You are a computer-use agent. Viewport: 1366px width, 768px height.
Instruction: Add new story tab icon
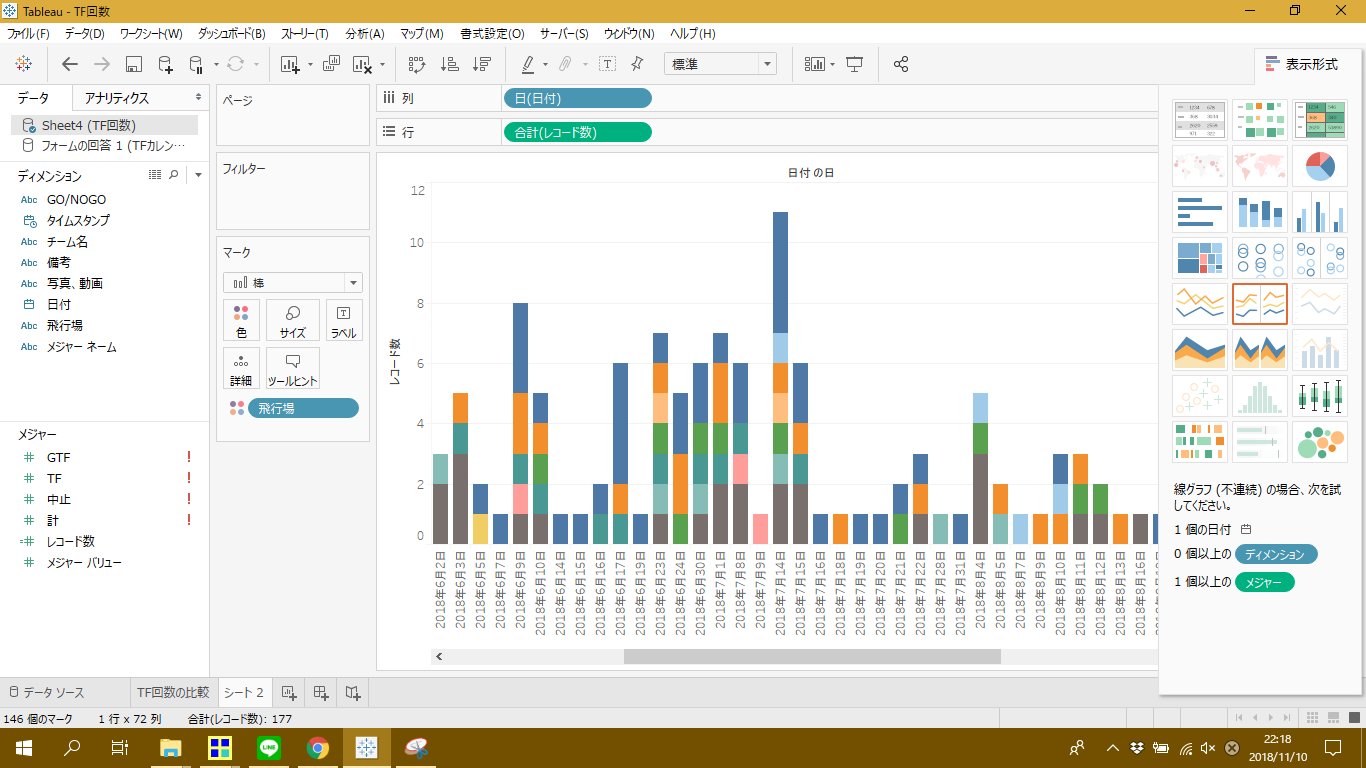point(352,692)
